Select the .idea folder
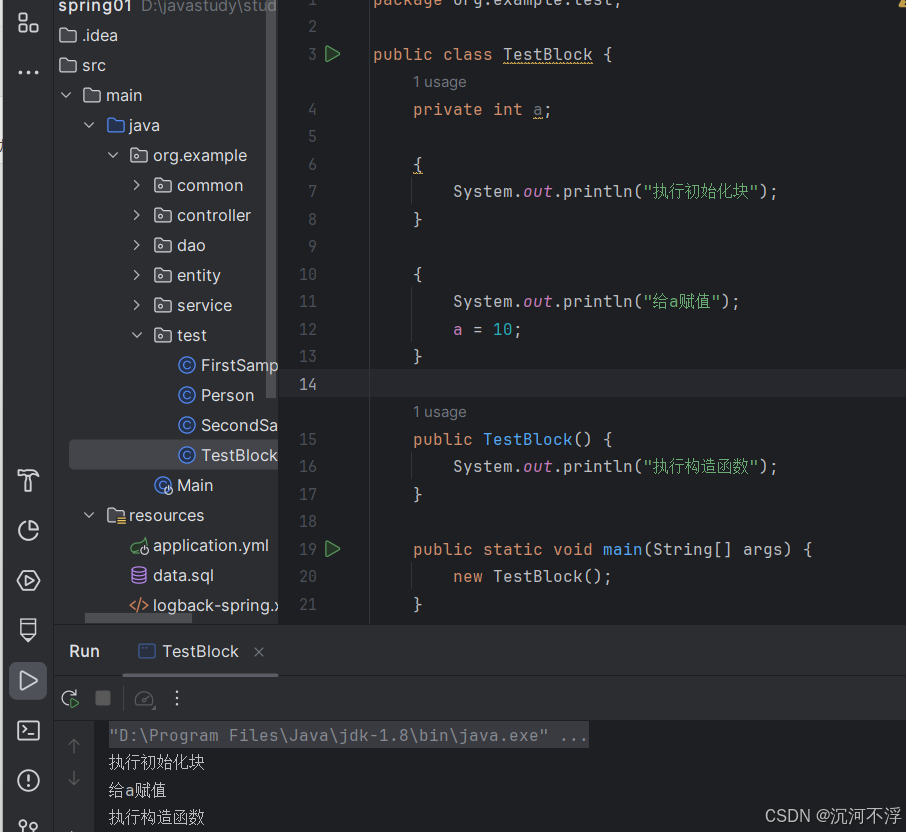The width and height of the screenshot is (906, 832). click(88, 36)
